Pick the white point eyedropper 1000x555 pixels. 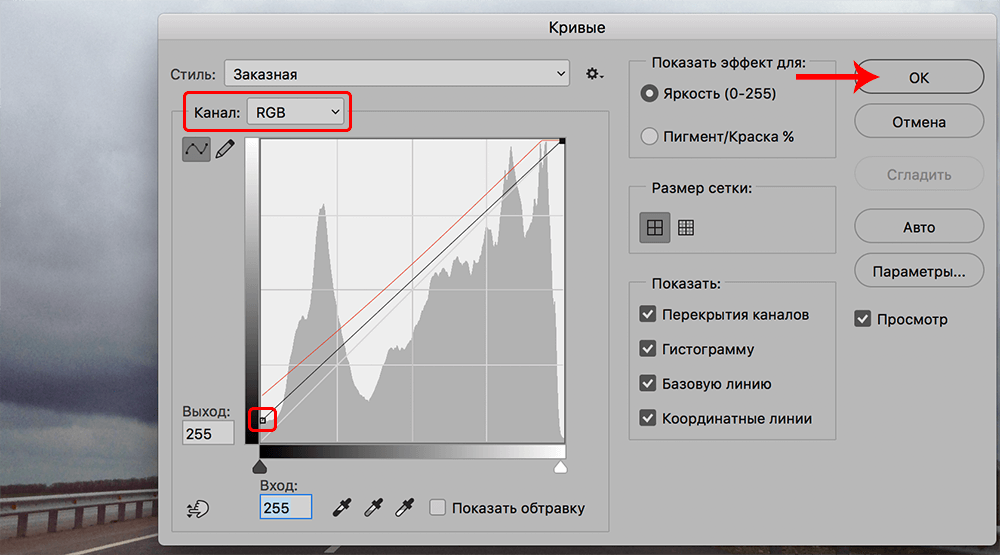pyautogui.click(x=405, y=508)
